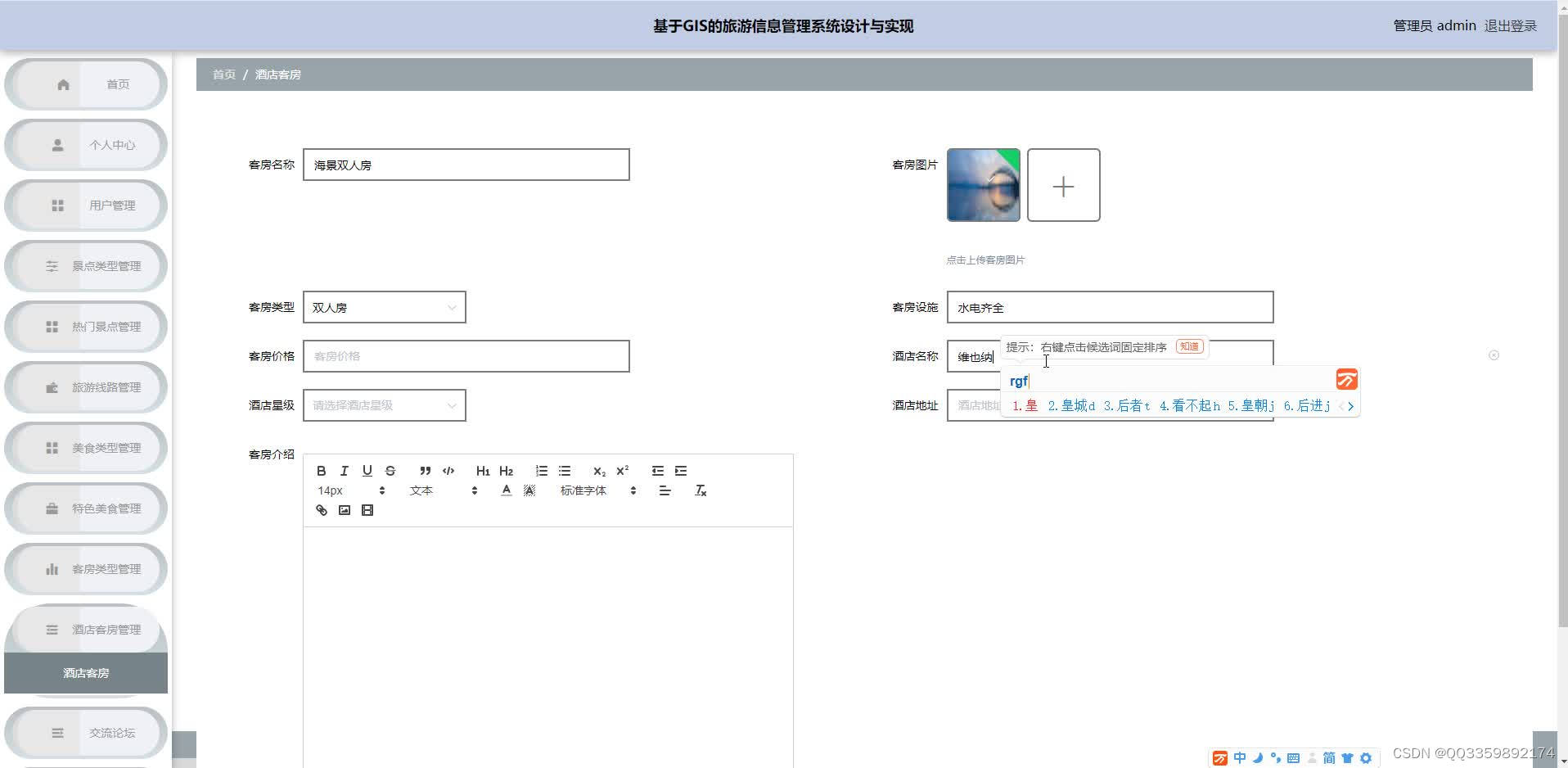This screenshot has width=1568, height=768.
Task: Select IME candidate 皇城
Action: coord(1070,406)
